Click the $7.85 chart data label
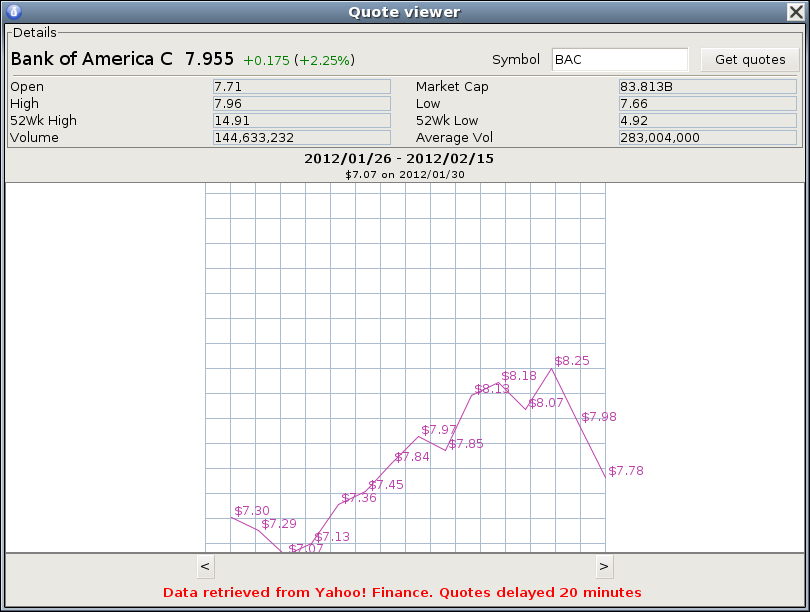This screenshot has width=810, height=612. point(466,444)
